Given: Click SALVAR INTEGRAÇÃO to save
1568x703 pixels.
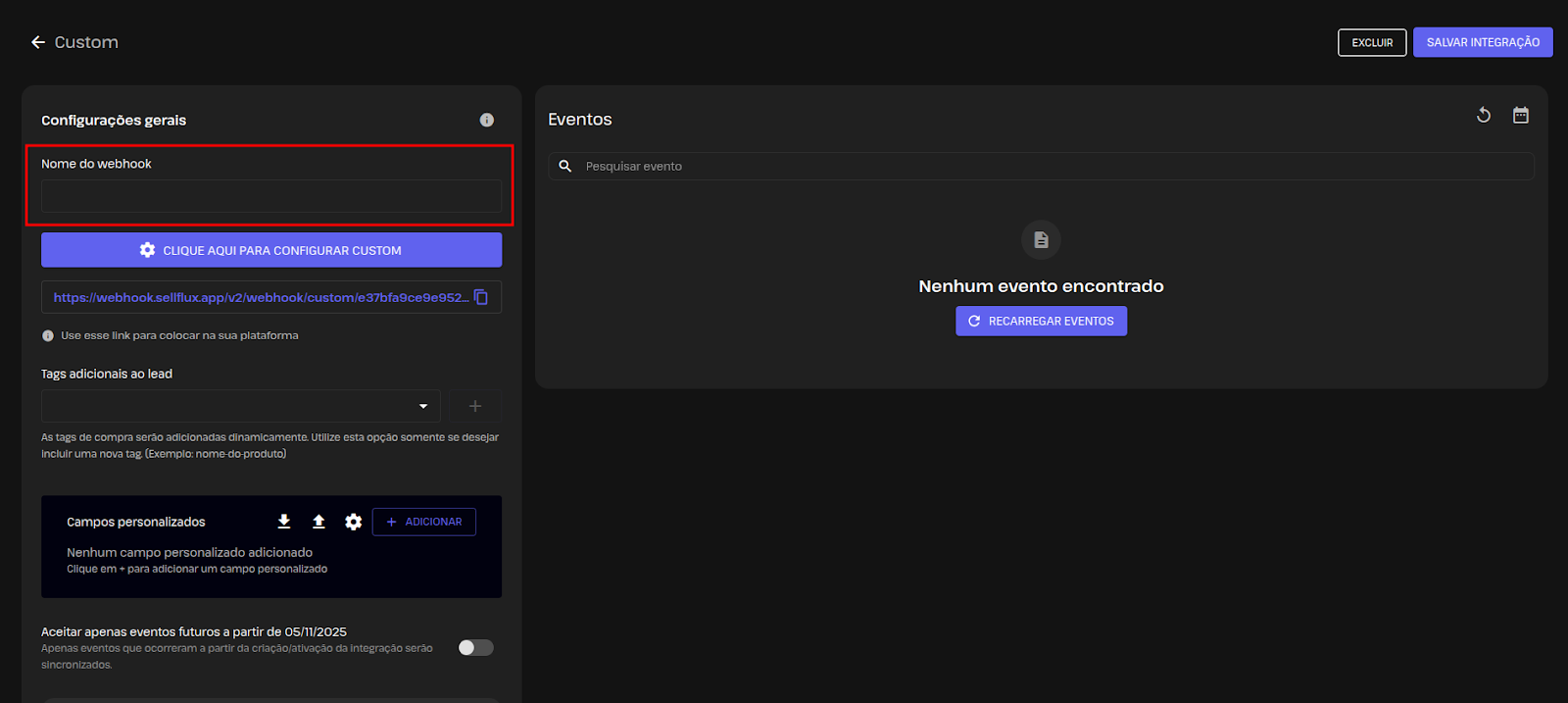Looking at the screenshot, I should click(1482, 42).
